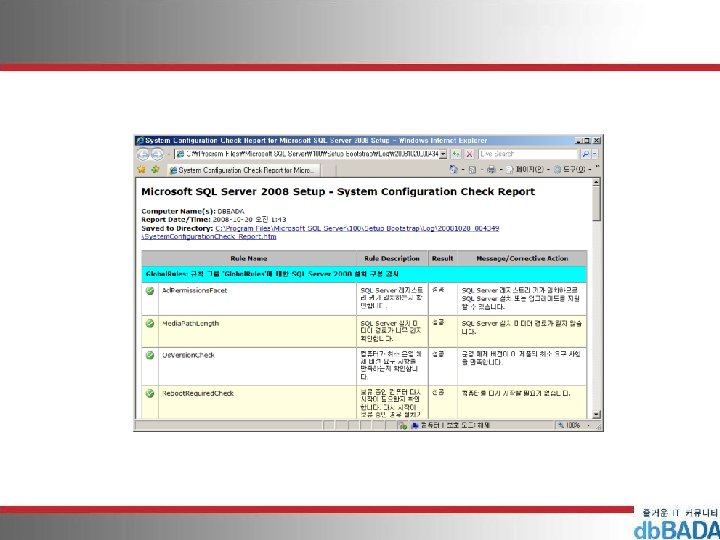Click the browser Forward arrow button
The height and width of the screenshot is (540, 720).
[x=157, y=154]
